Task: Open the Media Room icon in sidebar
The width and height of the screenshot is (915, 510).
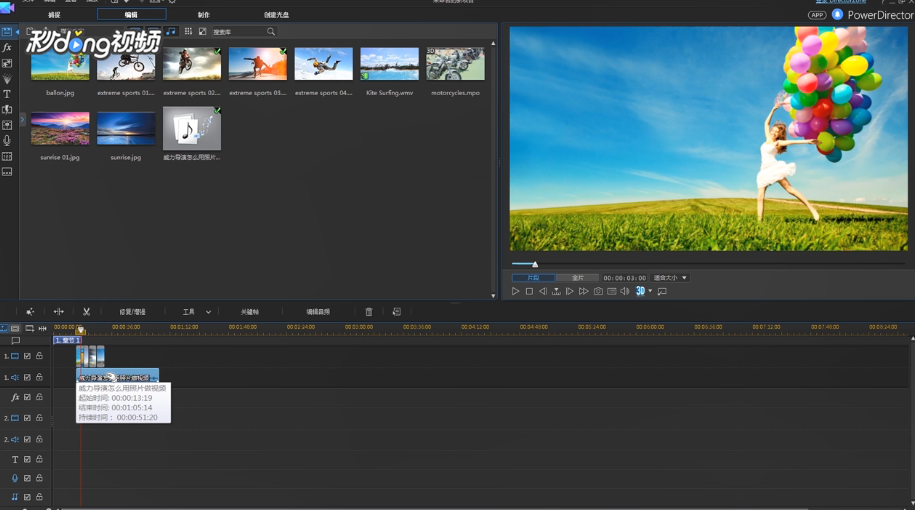Action: tap(7, 32)
